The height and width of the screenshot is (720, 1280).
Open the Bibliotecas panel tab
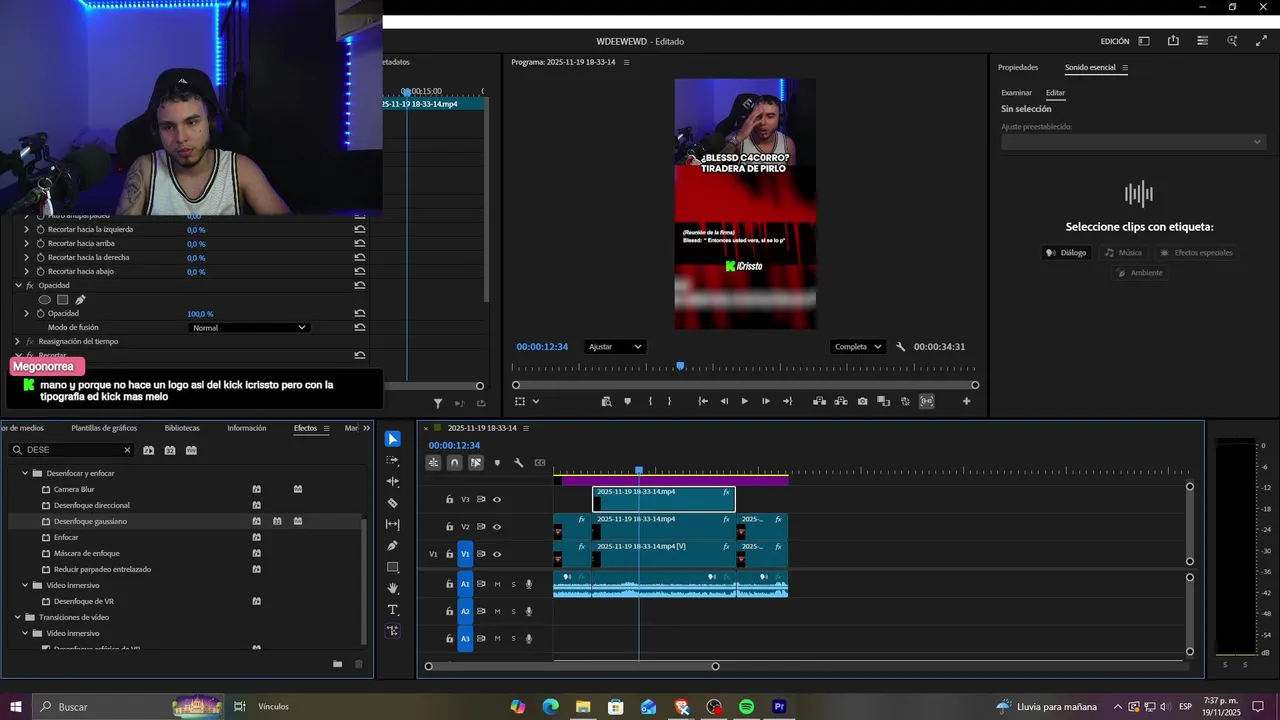coord(182,428)
